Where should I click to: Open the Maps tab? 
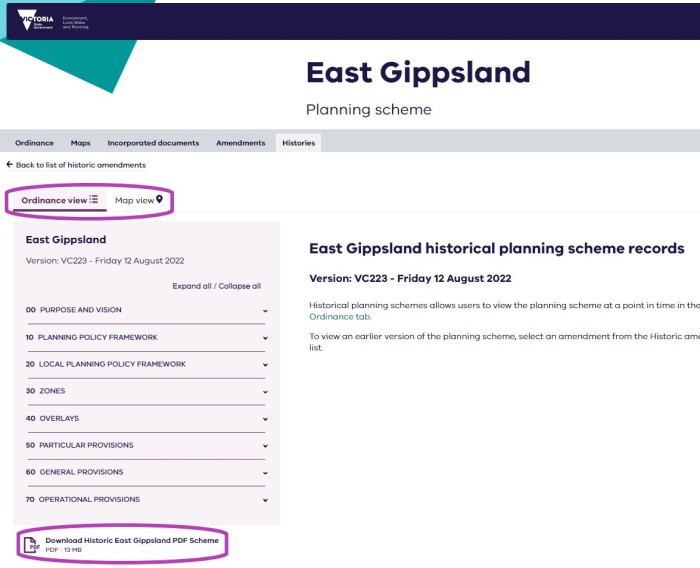tap(80, 143)
